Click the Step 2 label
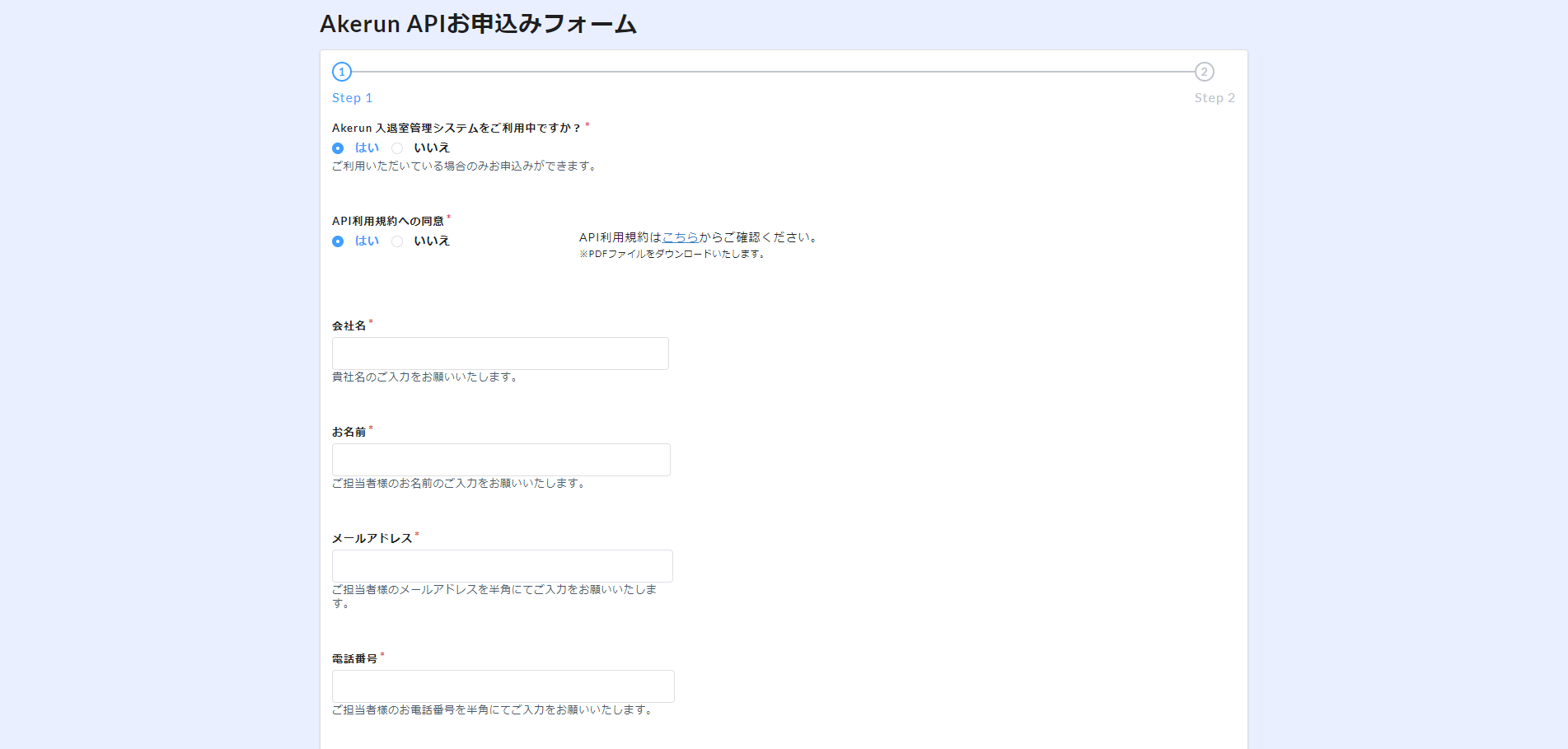Image resolution: width=1568 pixels, height=749 pixels. click(x=1215, y=98)
